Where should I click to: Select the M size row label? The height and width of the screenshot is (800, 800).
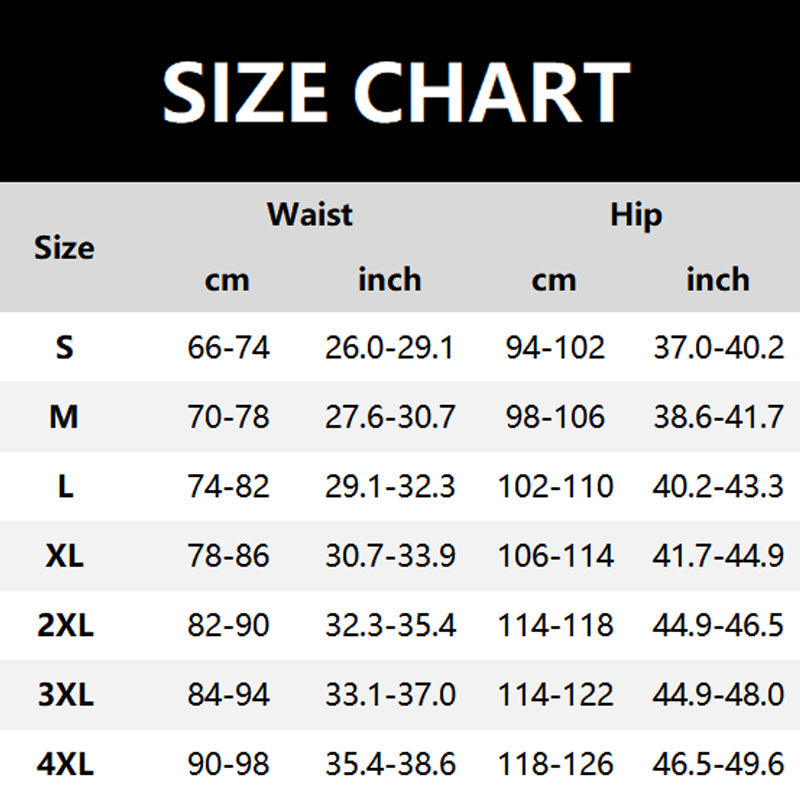click(64, 417)
